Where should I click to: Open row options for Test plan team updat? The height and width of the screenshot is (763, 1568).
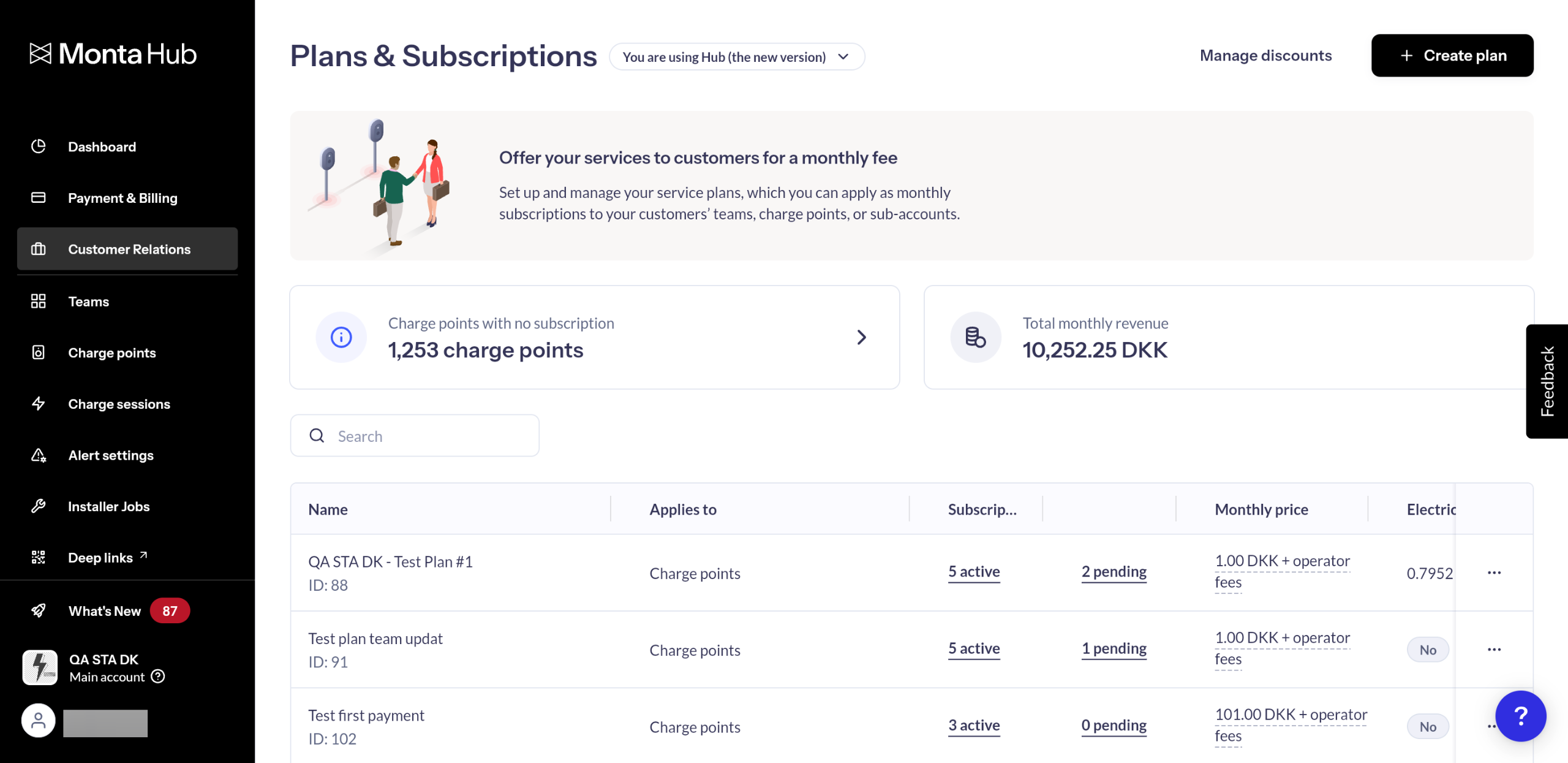(x=1494, y=650)
